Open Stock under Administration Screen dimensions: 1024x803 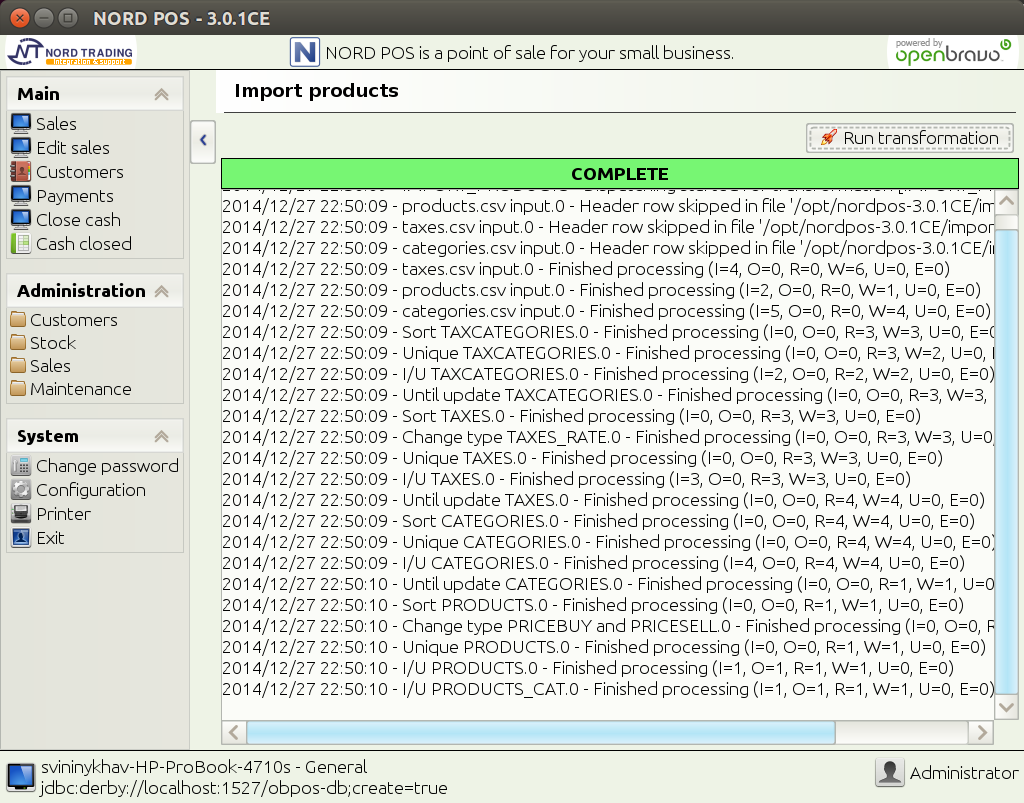point(53,343)
